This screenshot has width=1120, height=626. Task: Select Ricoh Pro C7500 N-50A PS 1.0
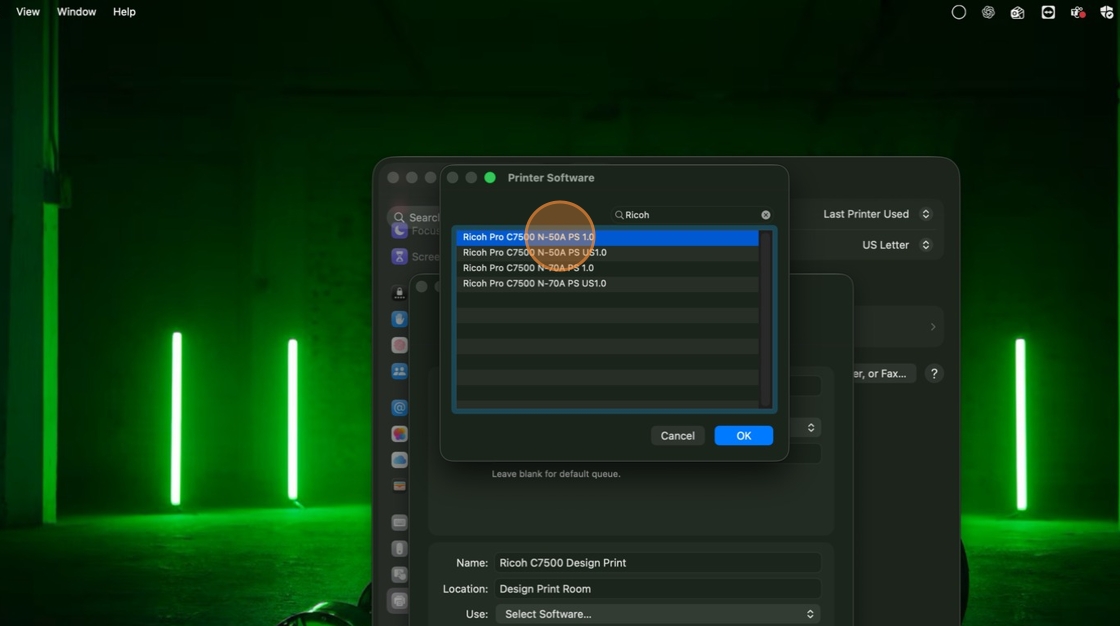click(607, 237)
